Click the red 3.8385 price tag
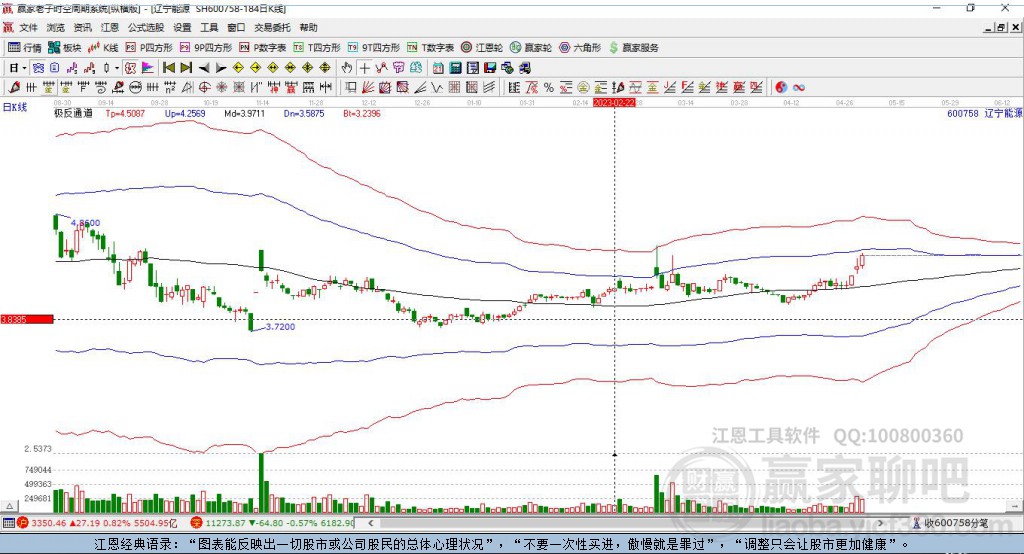 click(27, 319)
